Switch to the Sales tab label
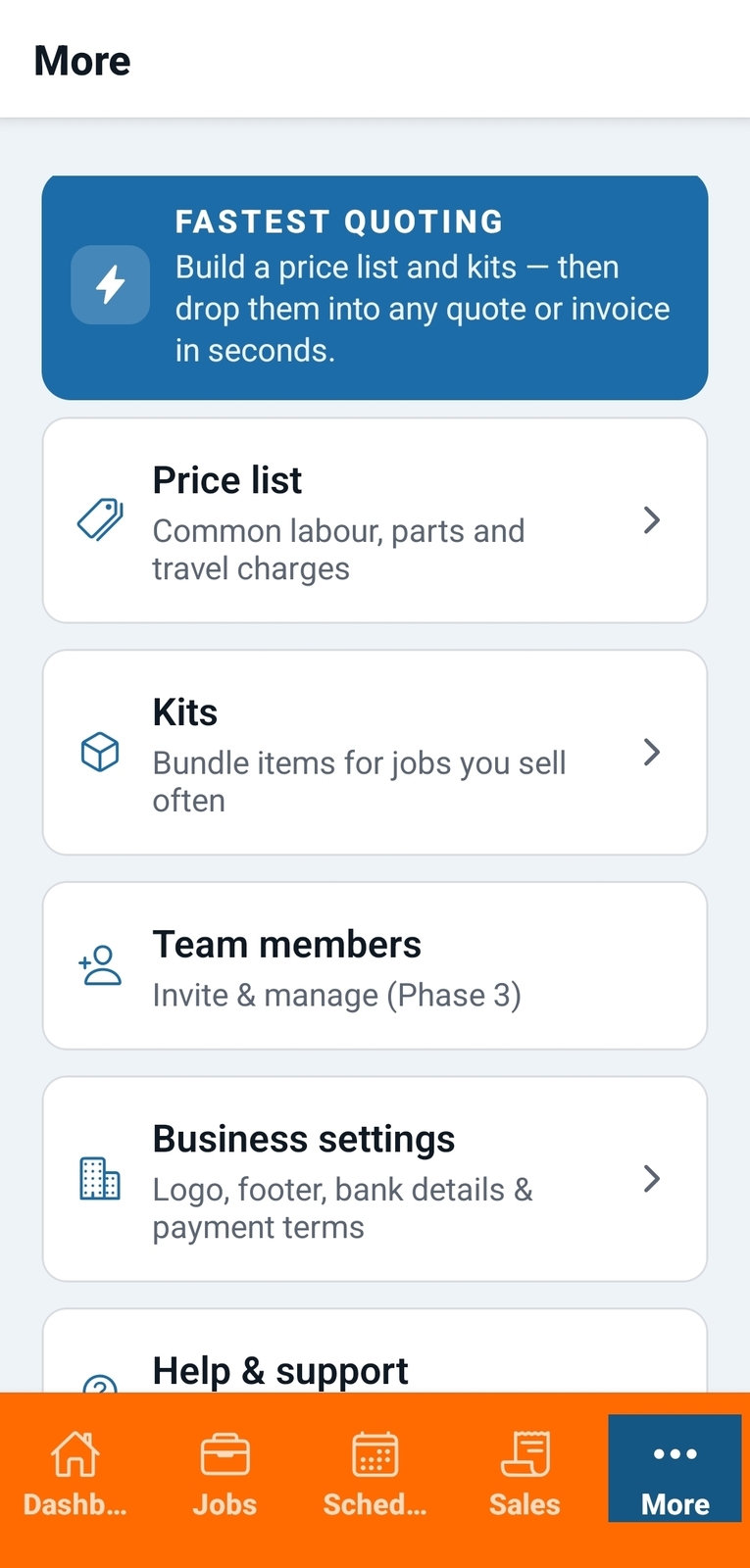Screen dimensions: 750x1568 525,1504
